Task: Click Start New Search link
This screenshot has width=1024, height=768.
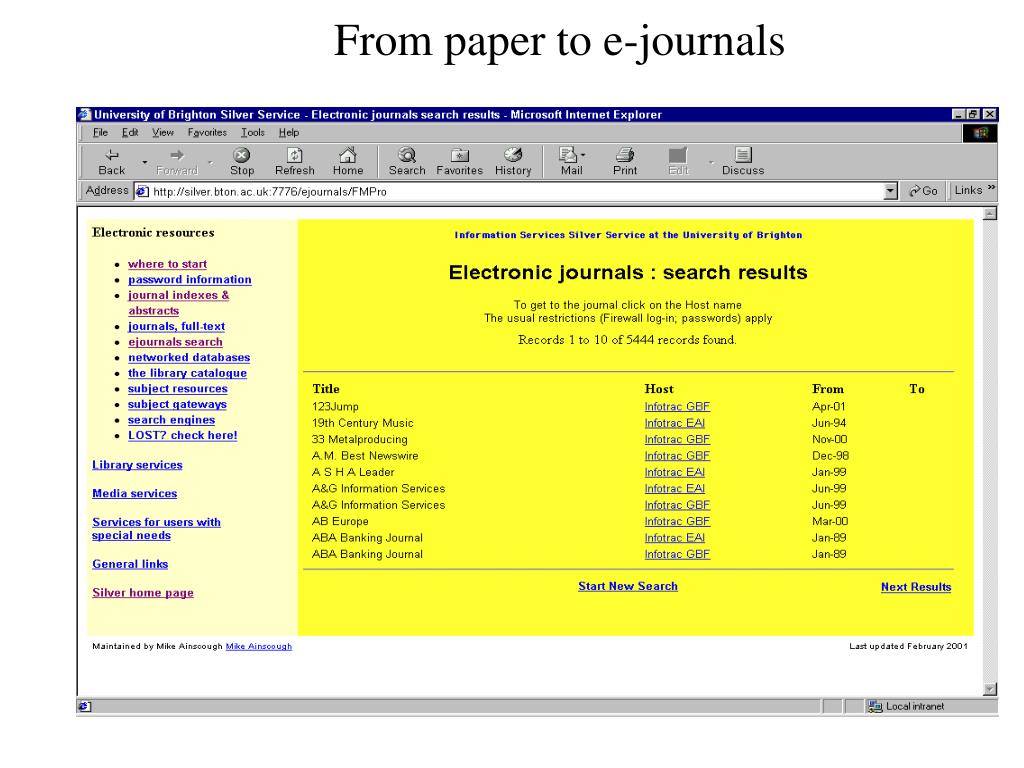Action: pyautogui.click(x=628, y=586)
